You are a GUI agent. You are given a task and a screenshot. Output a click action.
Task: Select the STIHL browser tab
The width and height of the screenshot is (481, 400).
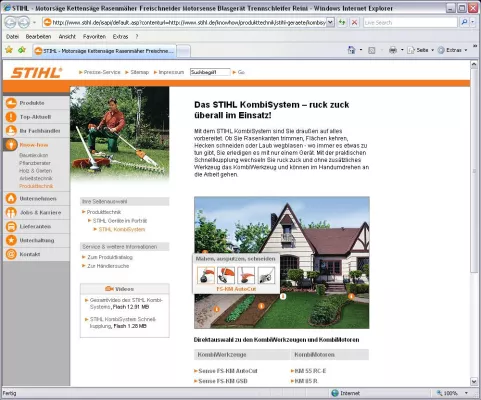[104, 51]
